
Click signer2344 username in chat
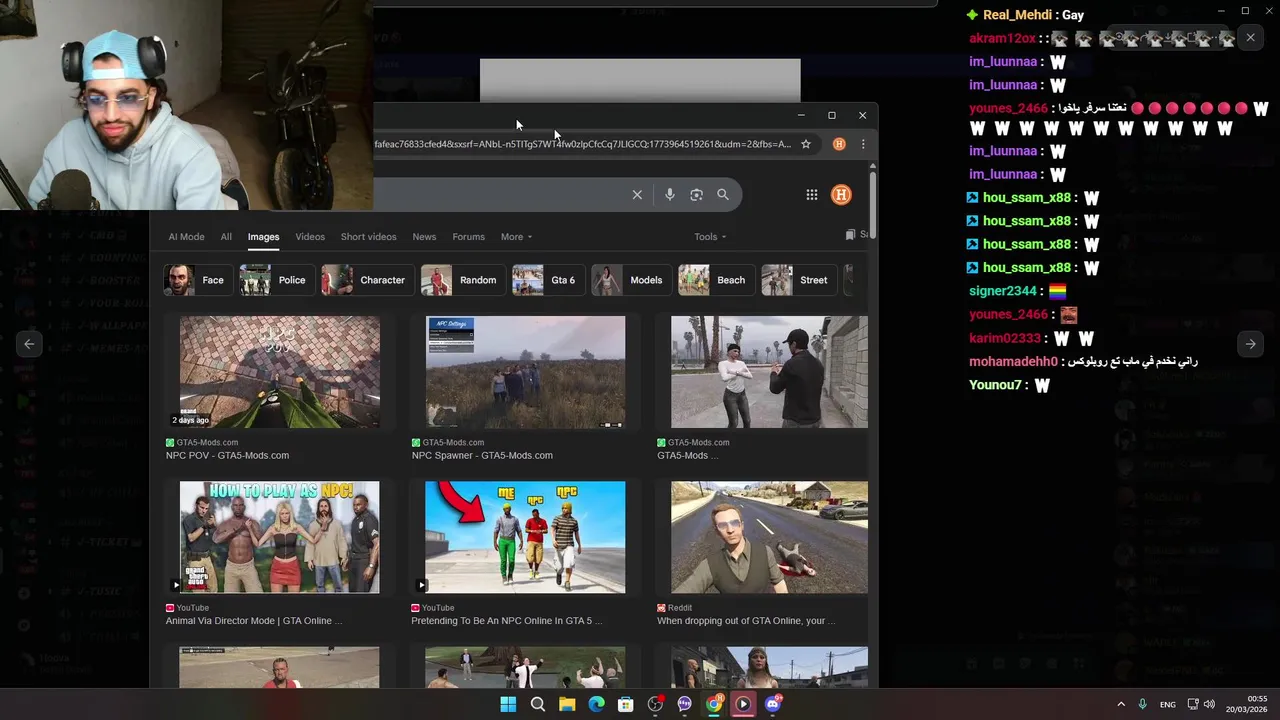(1003, 291)
